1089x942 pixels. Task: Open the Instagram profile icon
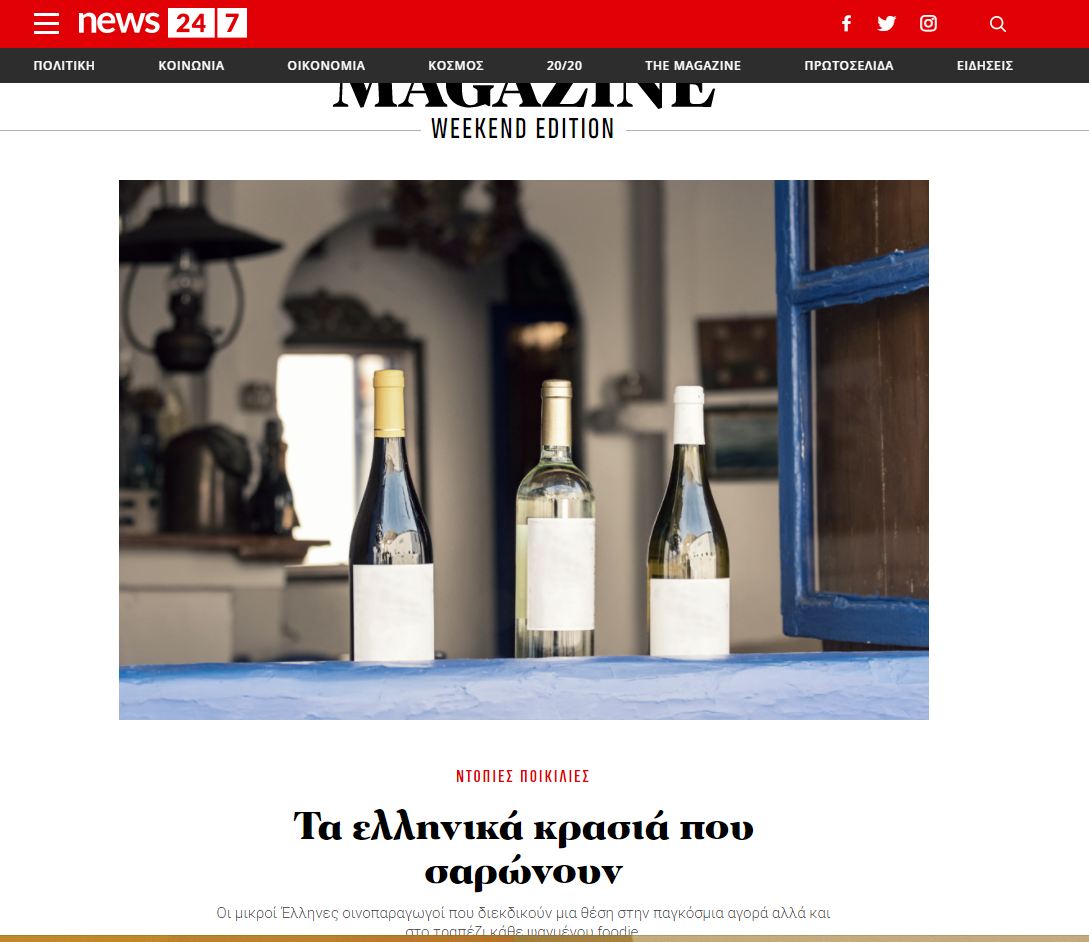929,24
